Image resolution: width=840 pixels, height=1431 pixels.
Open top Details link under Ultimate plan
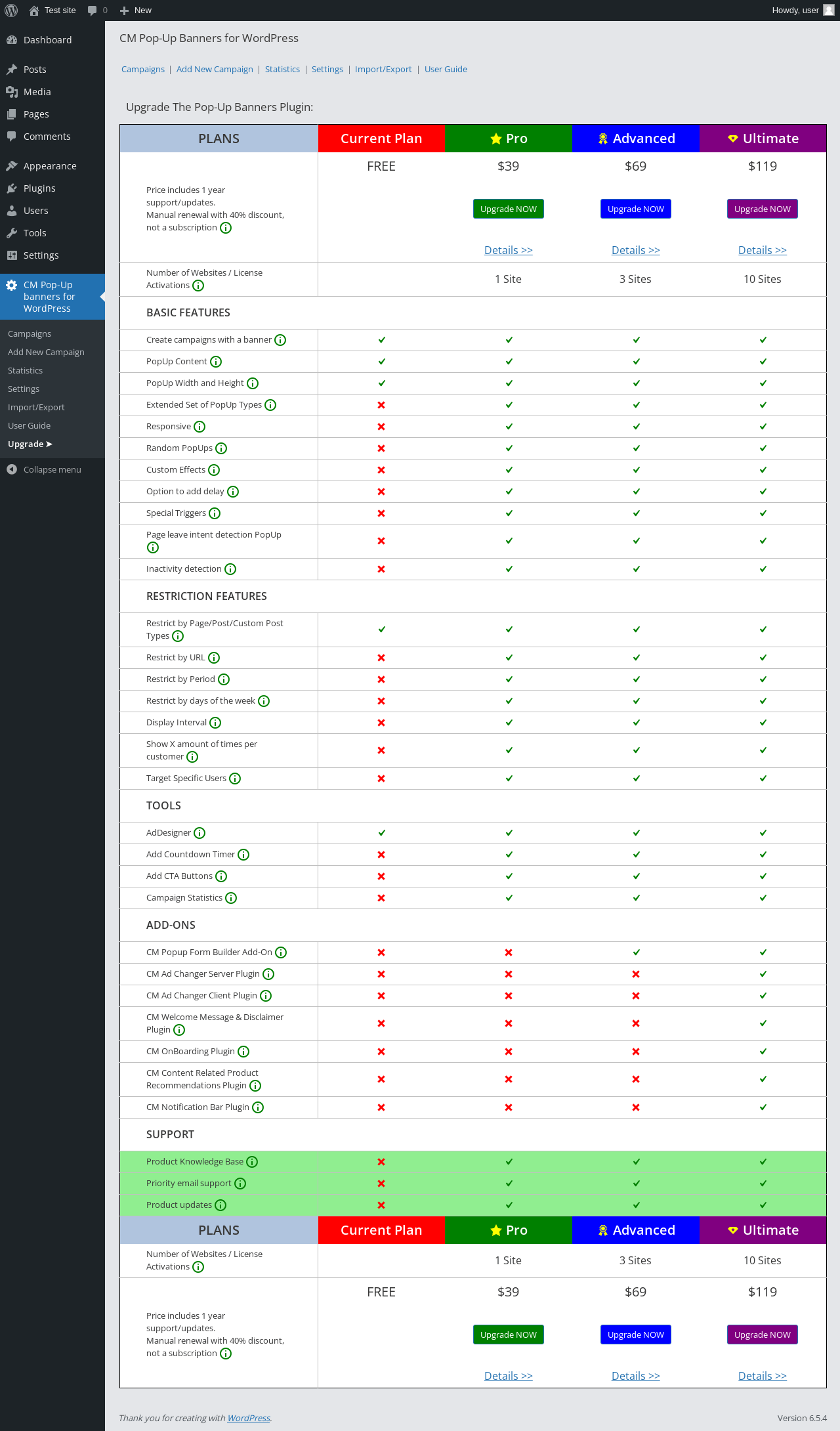(x=763, y=250)
